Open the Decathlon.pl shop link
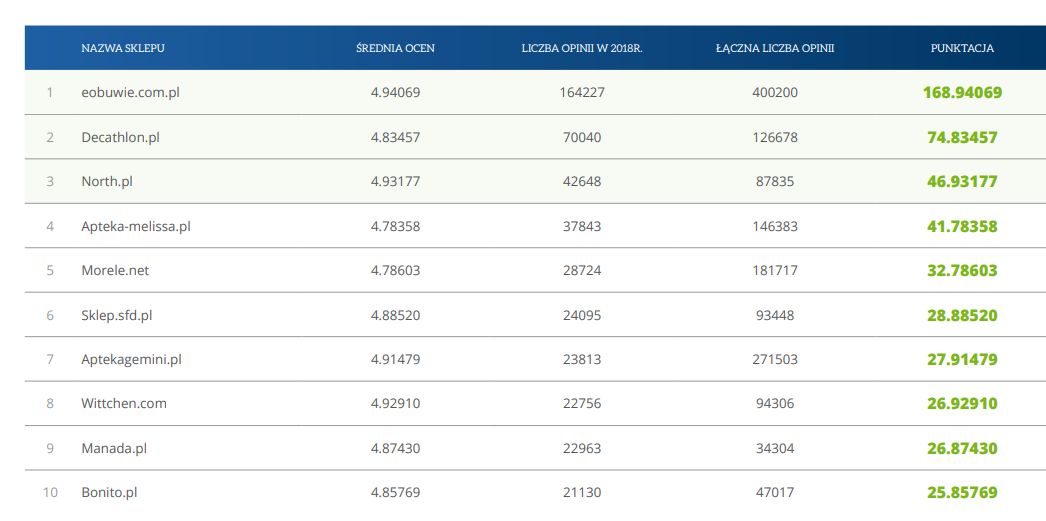 coord(120,137)
